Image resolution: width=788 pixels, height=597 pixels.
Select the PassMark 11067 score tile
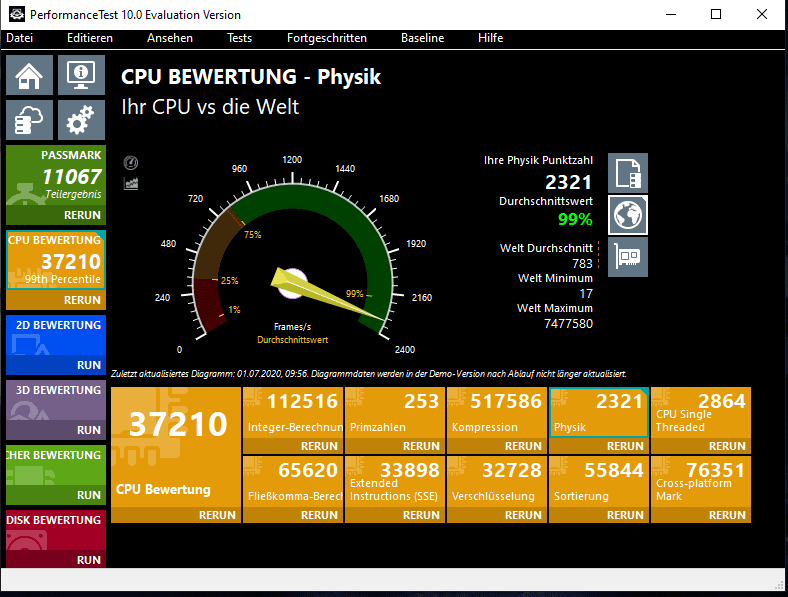pos(56,175)
